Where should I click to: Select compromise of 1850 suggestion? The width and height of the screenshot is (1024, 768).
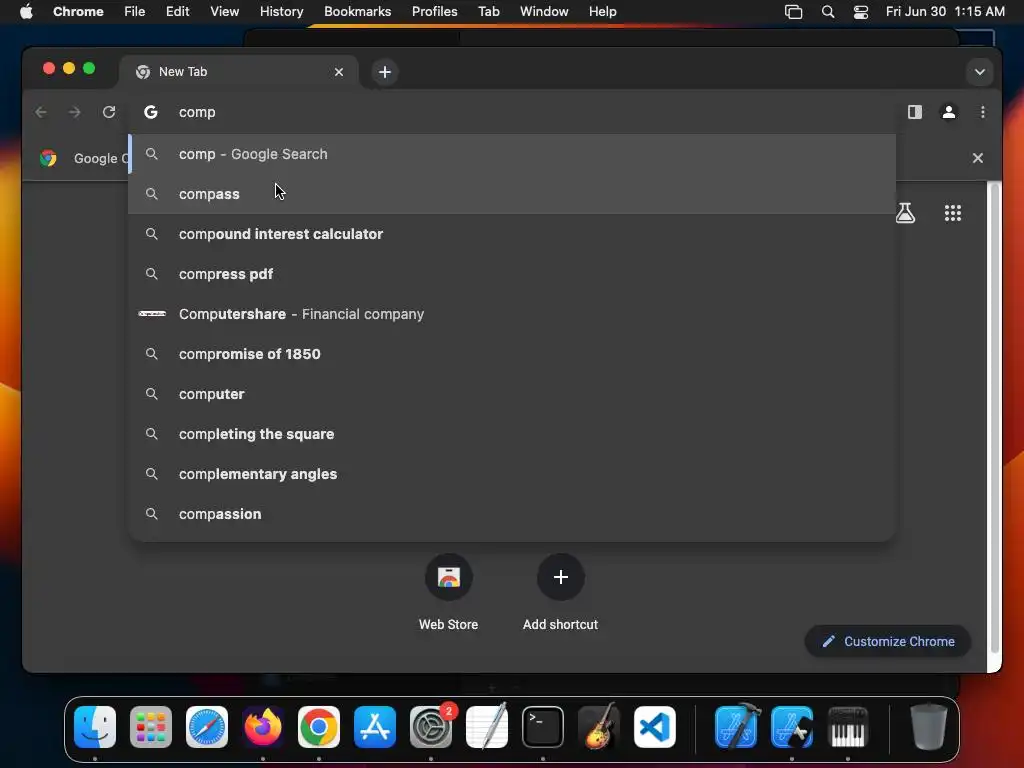pos(512,354)
